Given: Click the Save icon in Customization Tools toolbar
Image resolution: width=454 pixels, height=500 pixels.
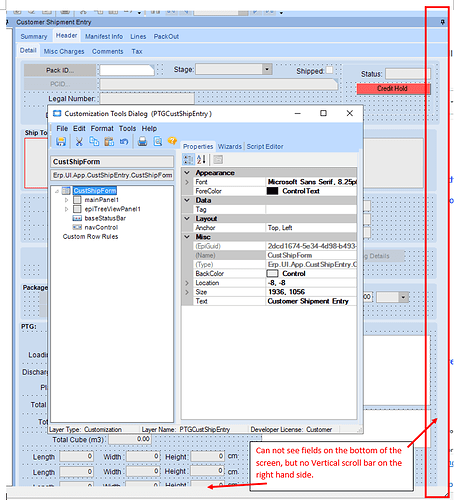Looking at the screenshot, I should pyautogui.click(x=61, y=142).
